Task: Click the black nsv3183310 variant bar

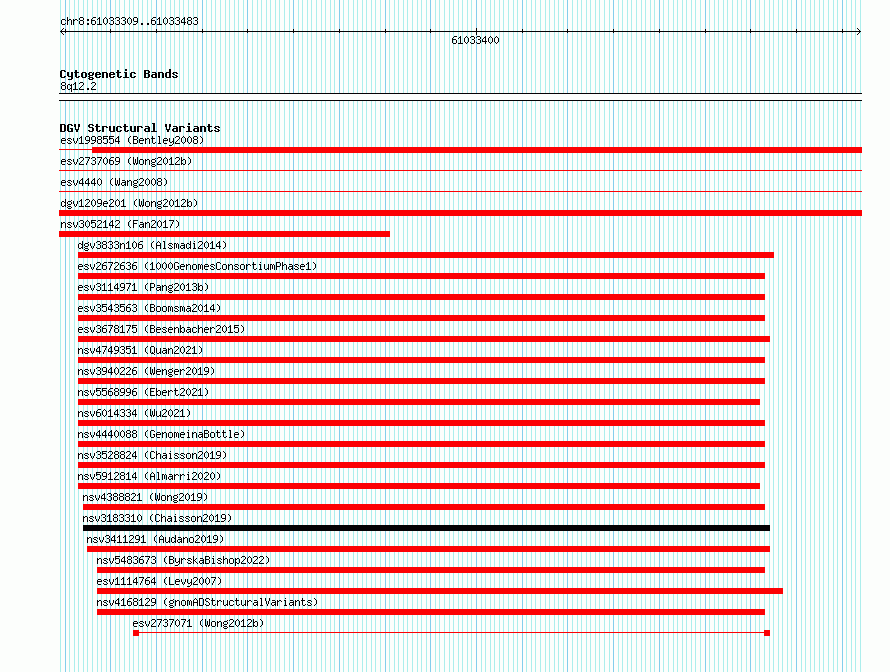Action: [x=426, y=528]
